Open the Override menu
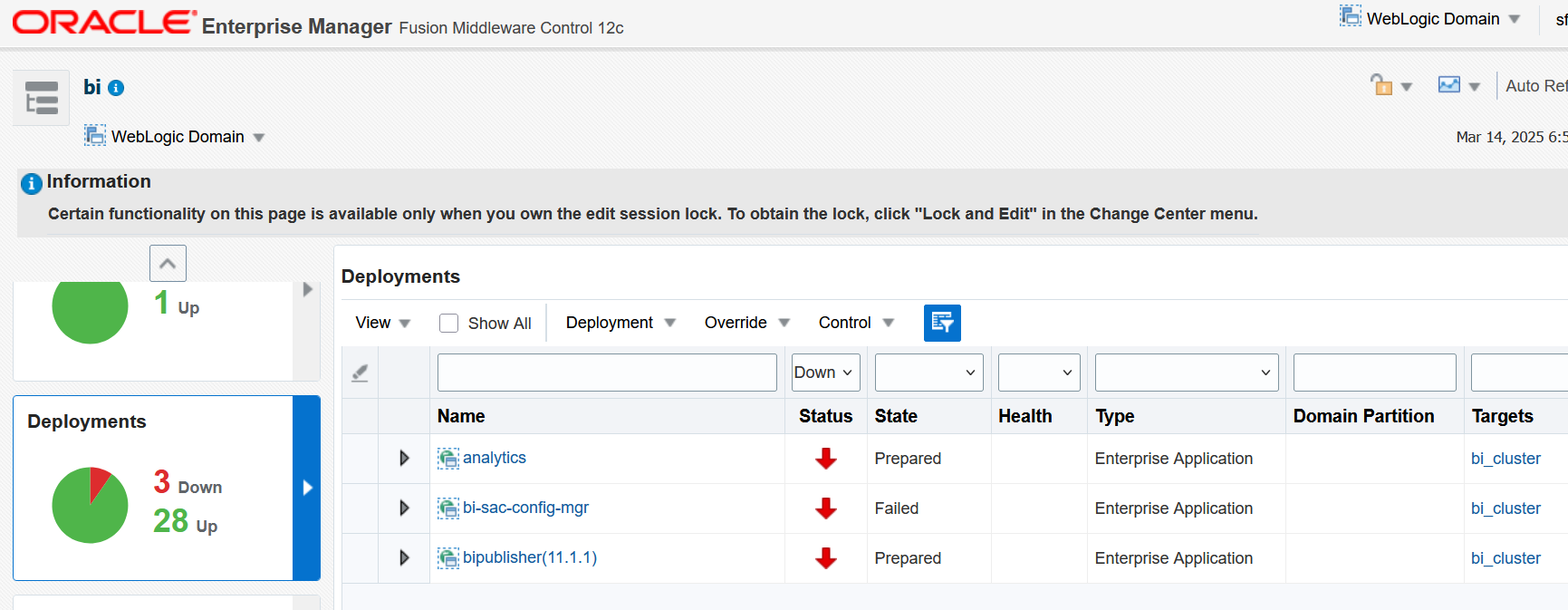This screenshot has height=610, width=1568. coord(747,323)
